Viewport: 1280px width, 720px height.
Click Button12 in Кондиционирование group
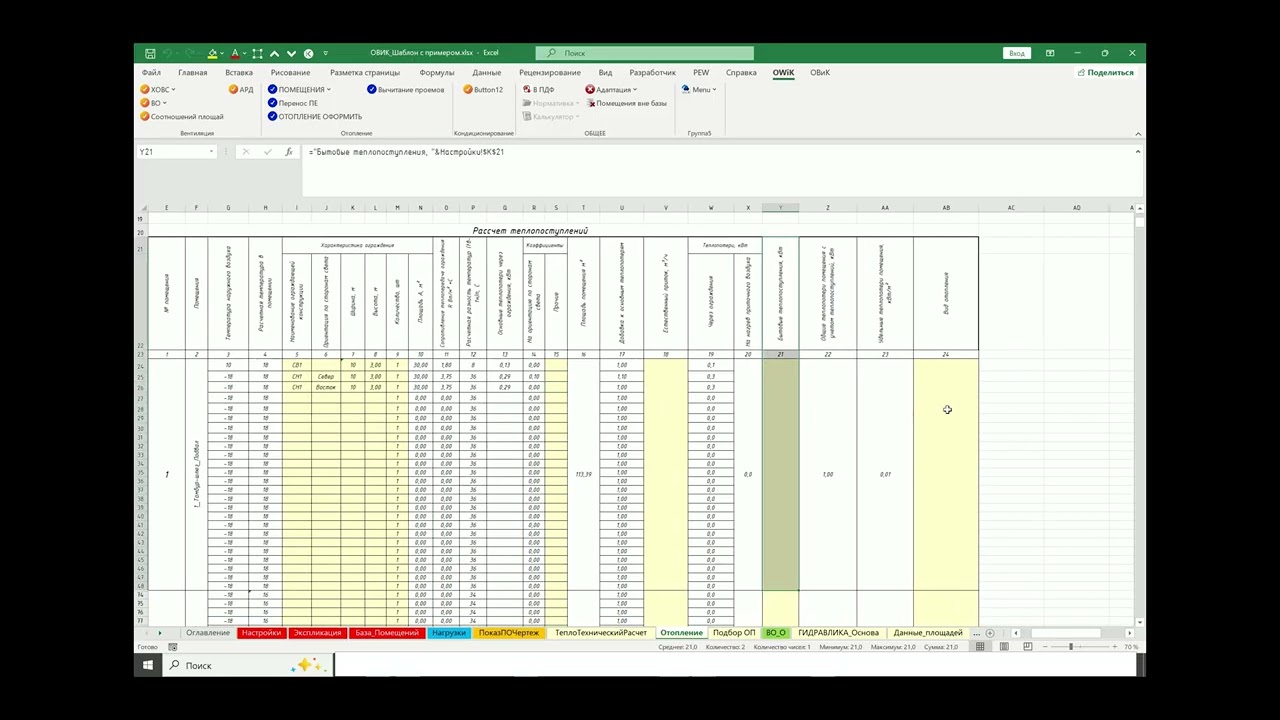pyautogui.click(x=482, y=89)
